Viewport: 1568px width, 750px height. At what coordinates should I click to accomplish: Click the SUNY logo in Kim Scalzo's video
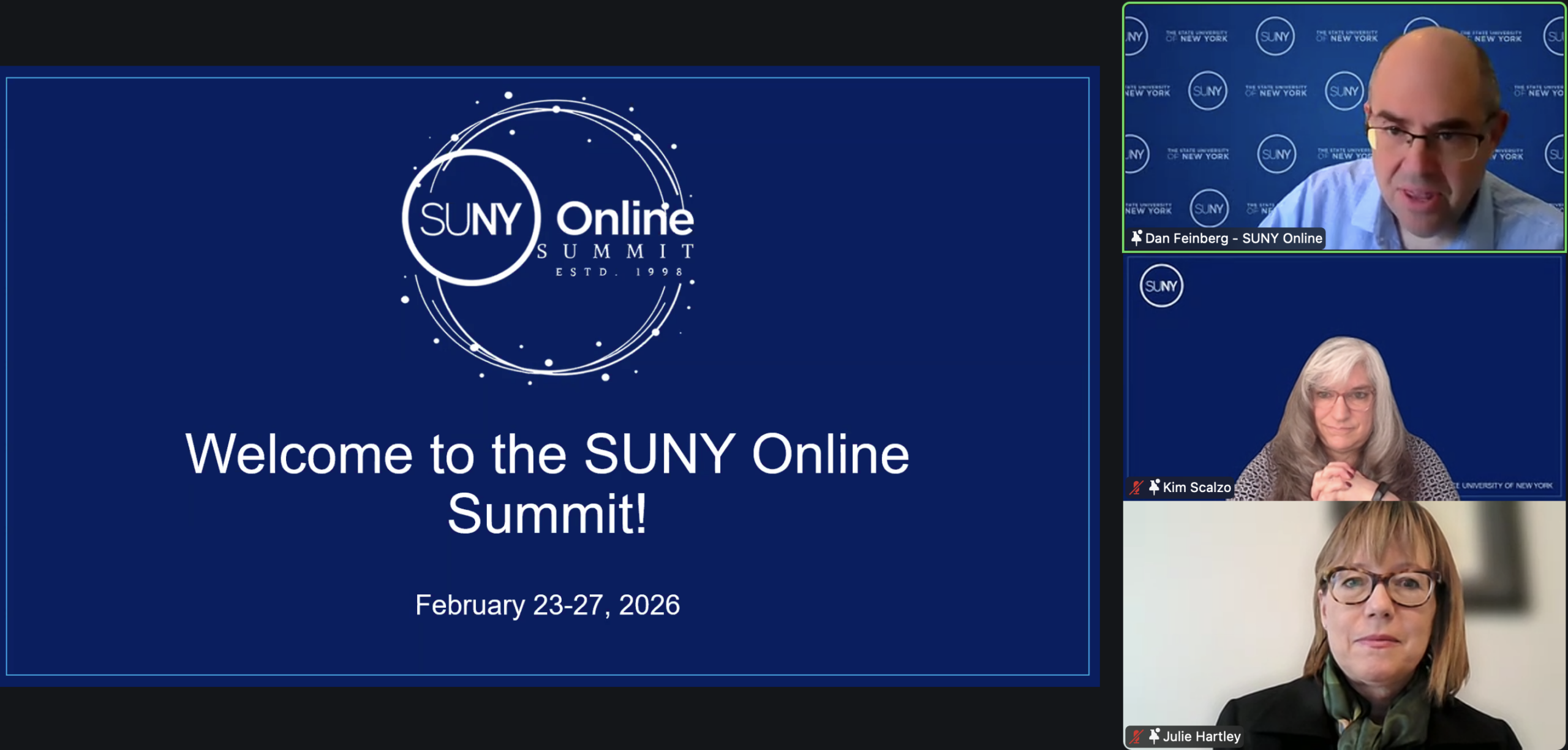pos(1161,286)
